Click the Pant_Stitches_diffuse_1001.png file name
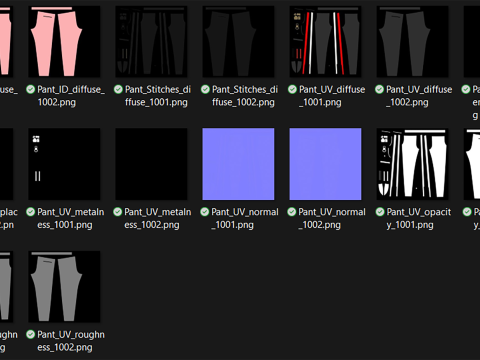480x360 pixels. (x=158, y=96)
